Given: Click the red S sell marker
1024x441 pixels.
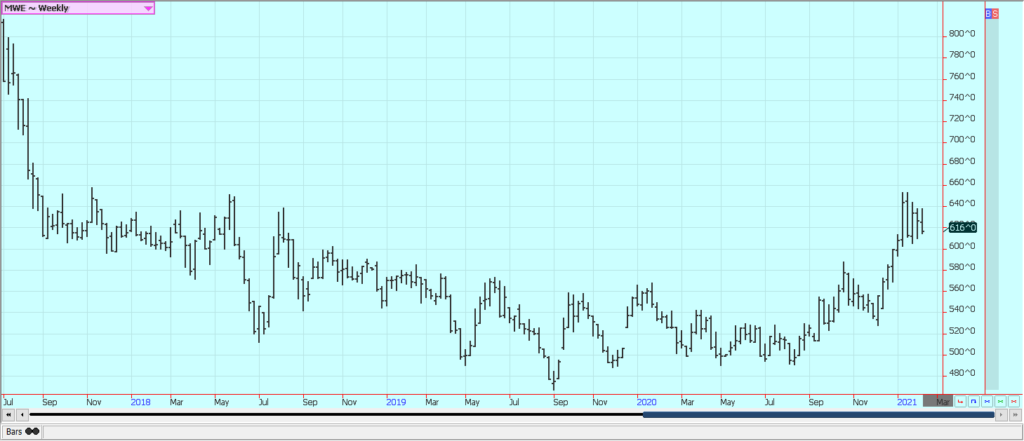Looking at the screenshot, I should [x=995, y=13].
